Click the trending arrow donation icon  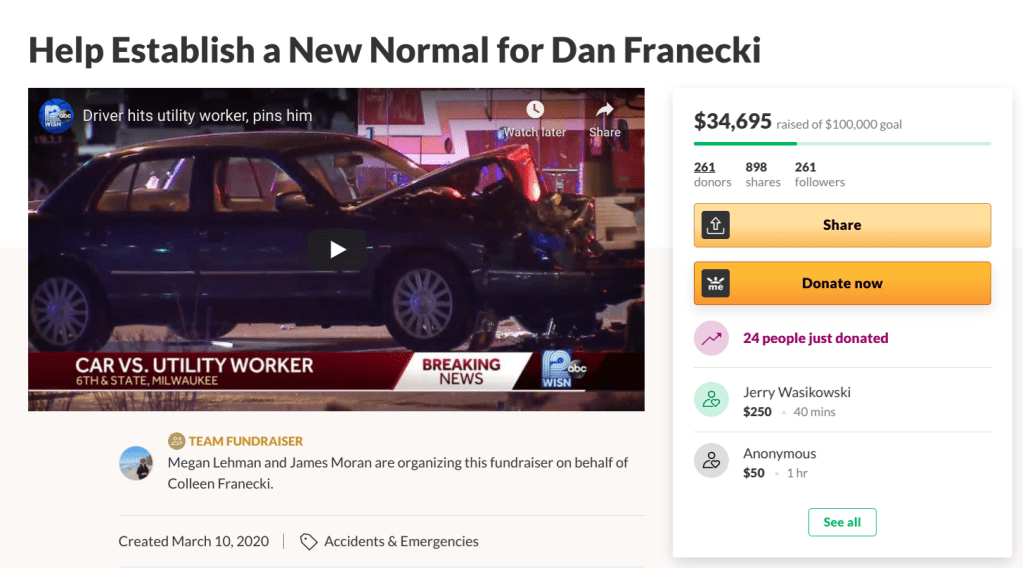pyautogui.click(x=711, y=338)
